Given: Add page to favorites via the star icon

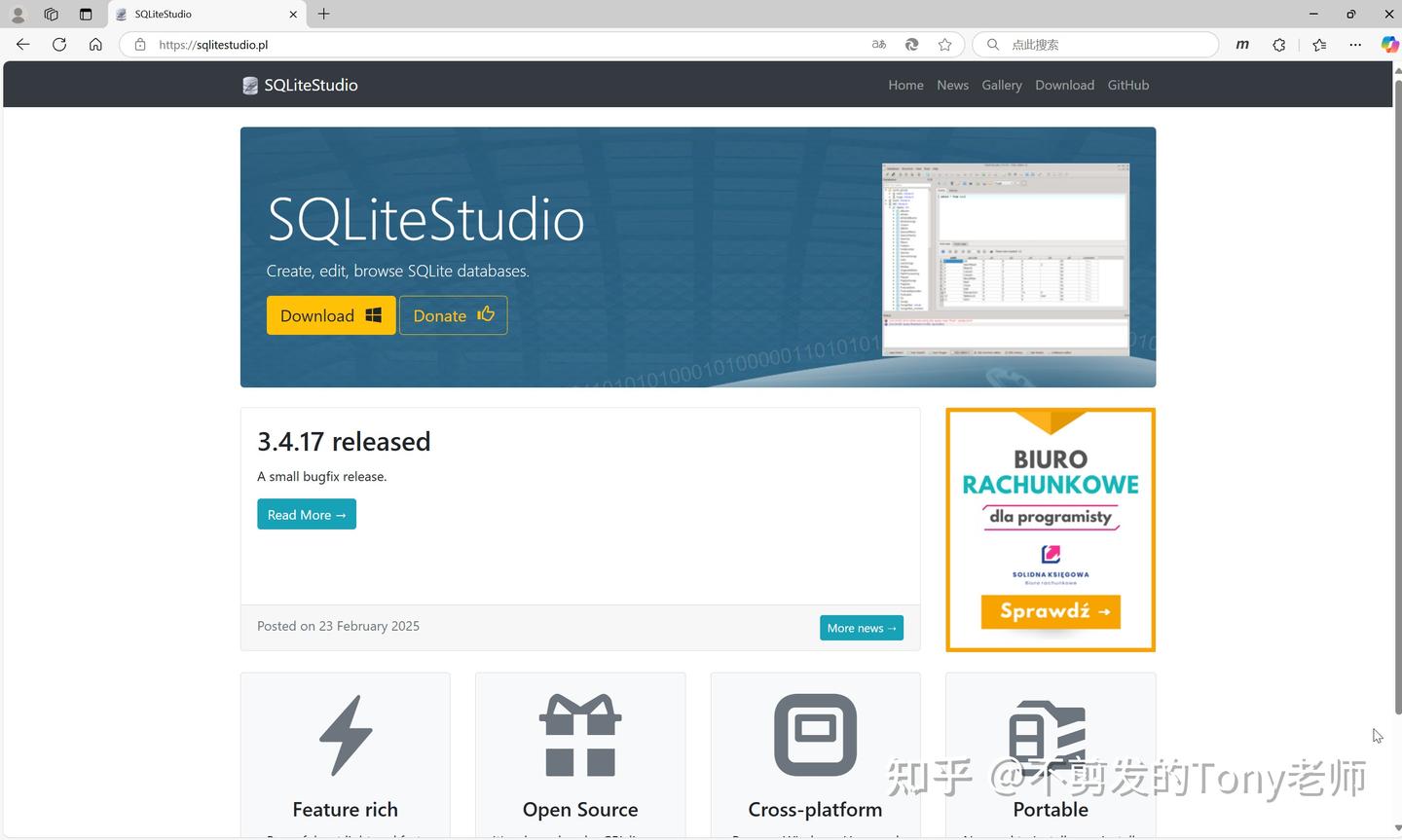Looking at the screenshot, I should pyautogui.click(x=943, y=44).
